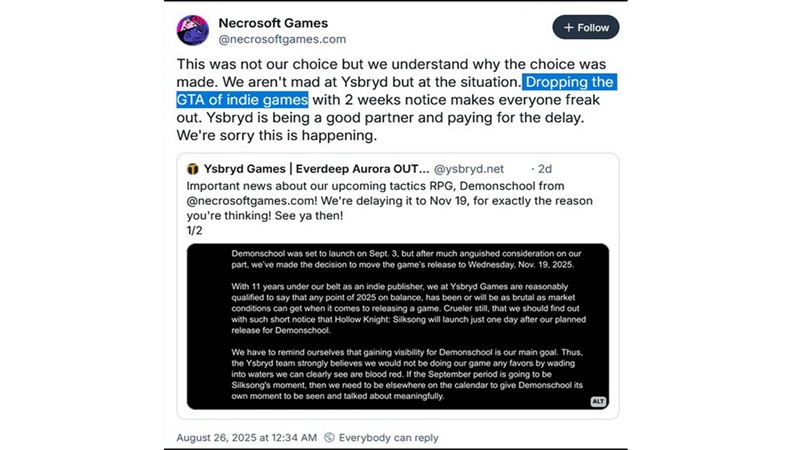
Task: Click the 1/2 thread marker in quote
Action: point(194,229)
